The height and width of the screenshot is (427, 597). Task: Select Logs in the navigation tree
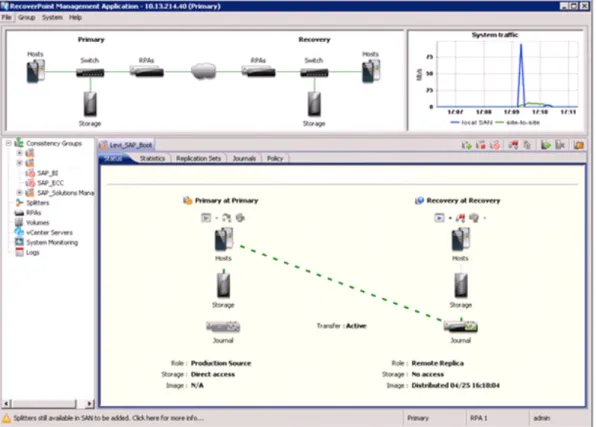pyautogui.click(x=32, y=252)
